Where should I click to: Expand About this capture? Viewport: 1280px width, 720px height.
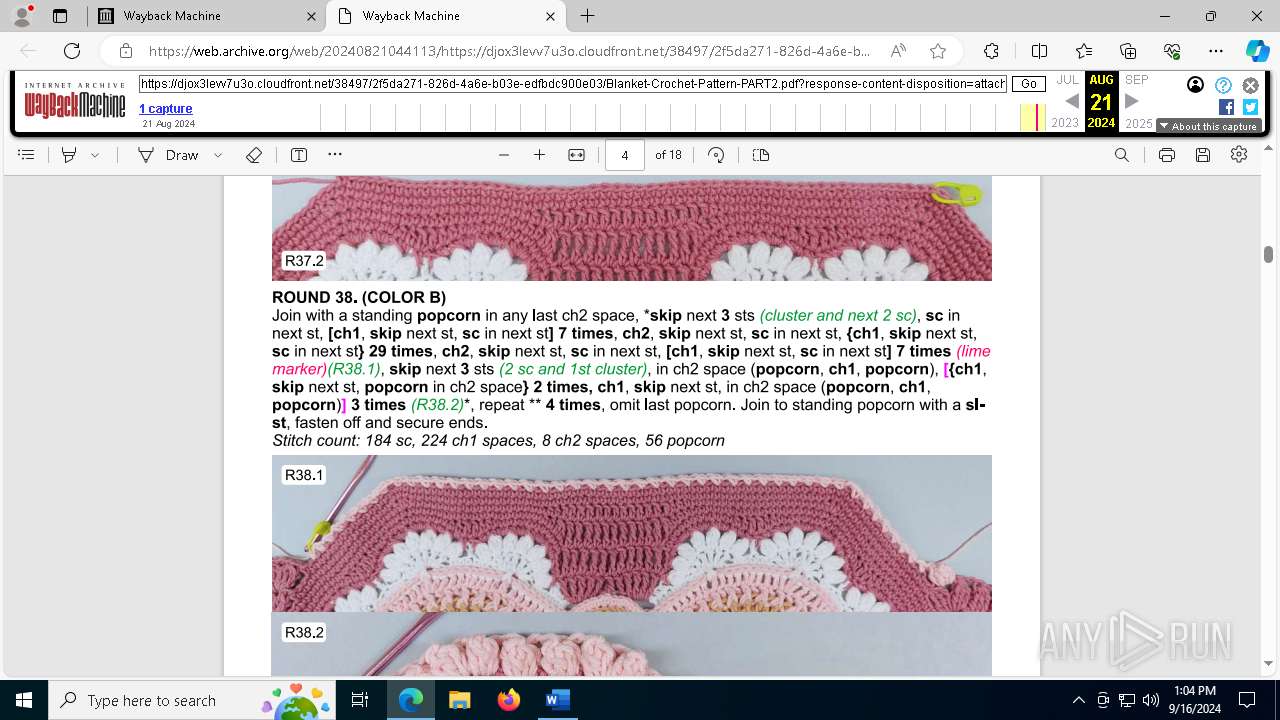click(x=1208, y=126)
